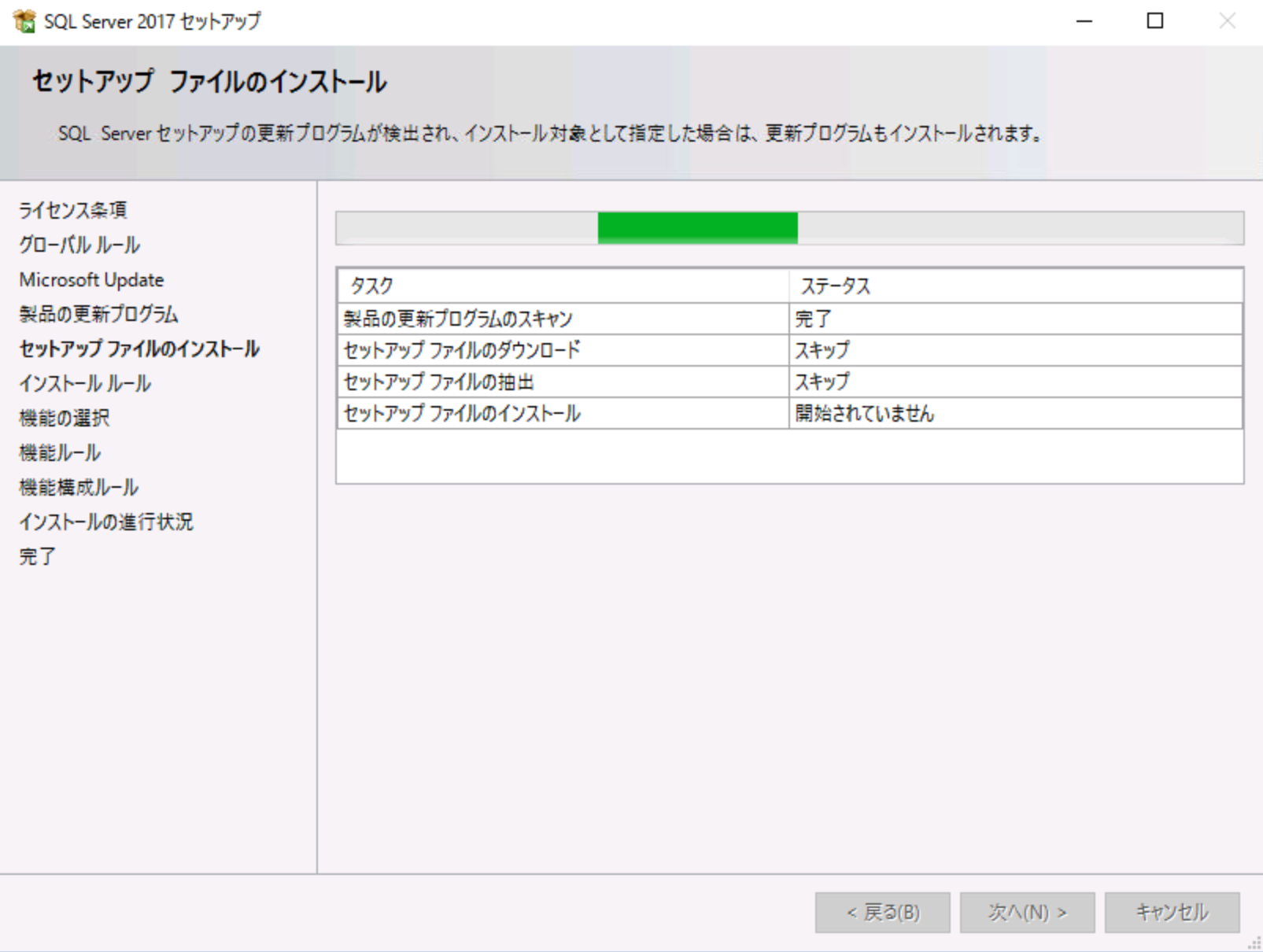The width and height of the screenshot is (1263, 952).
Task: Click the ステータス column header
Action: pyautogui.click(x=1016, y=286)
